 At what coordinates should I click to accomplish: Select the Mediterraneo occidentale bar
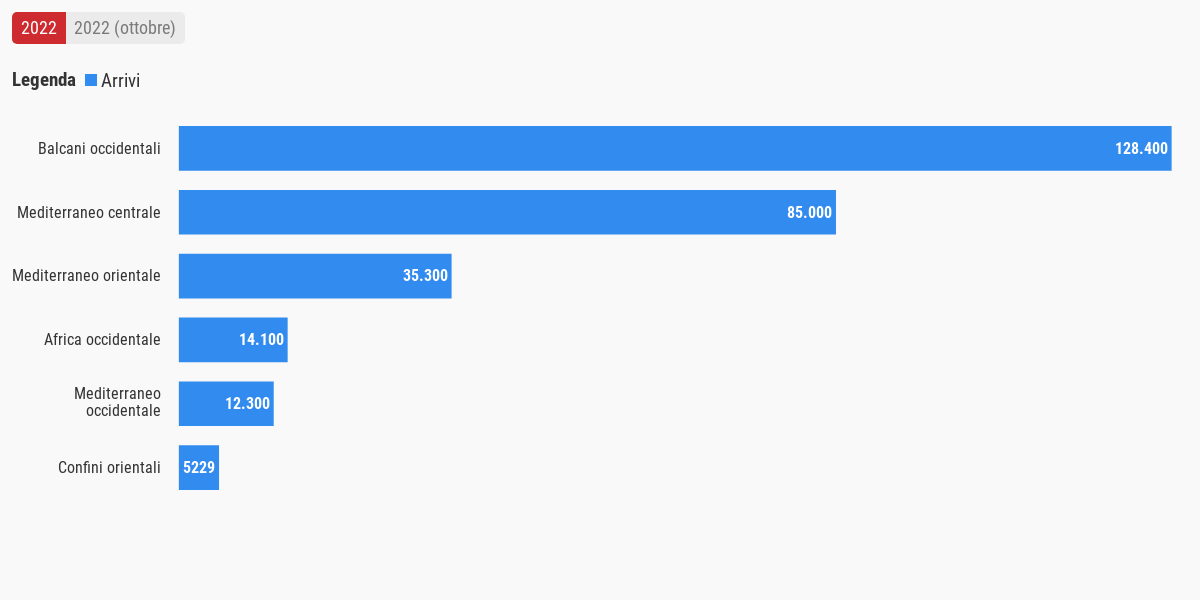226,404
